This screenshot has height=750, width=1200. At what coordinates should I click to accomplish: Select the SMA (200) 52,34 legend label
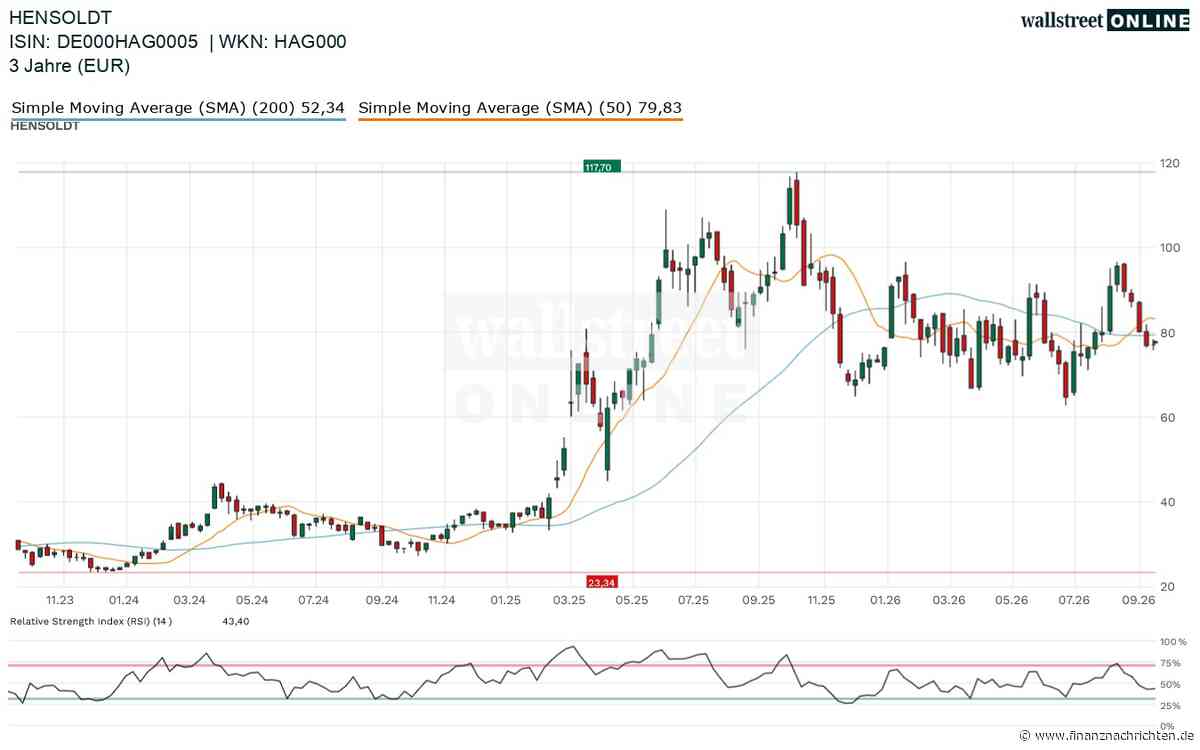[178, 107]
